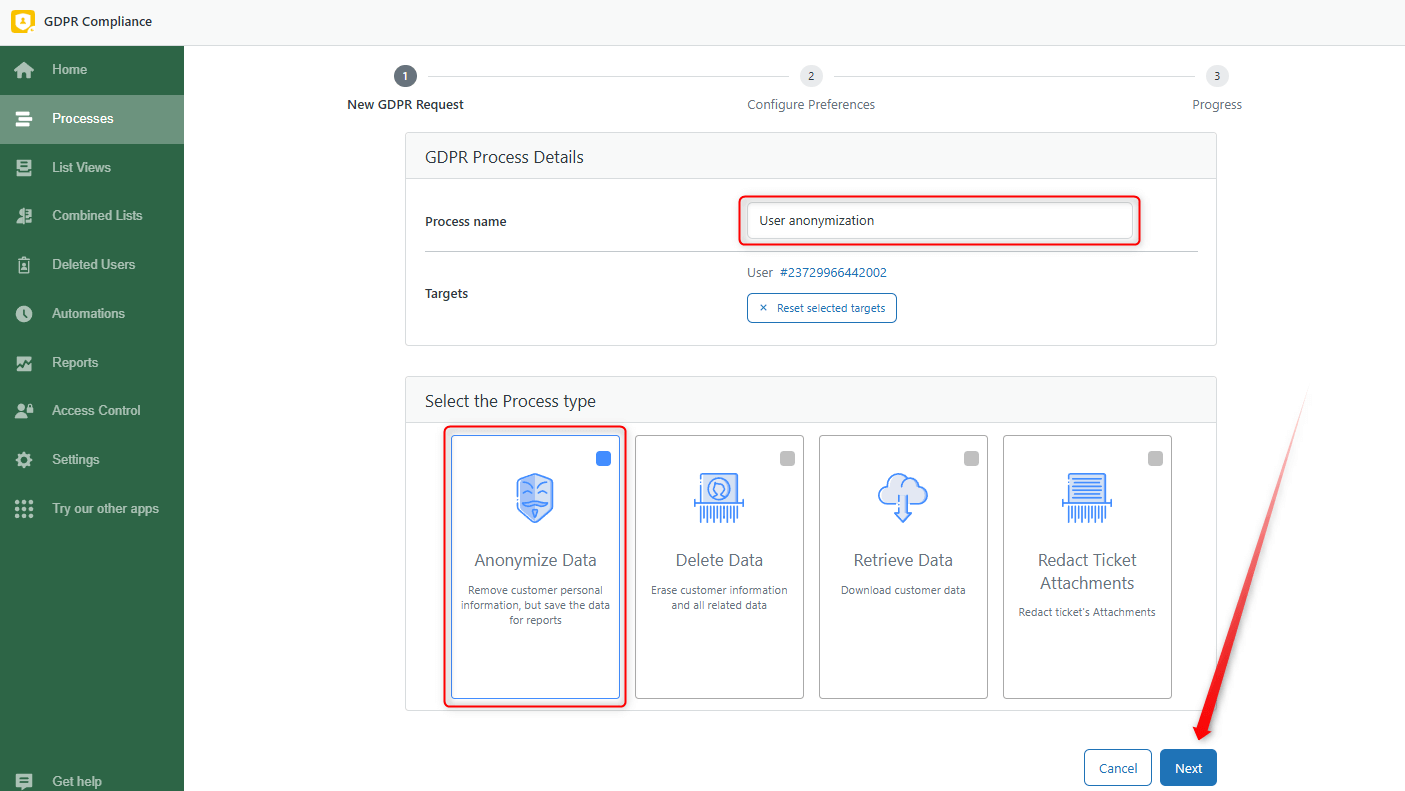Click the Deleted Users icon in sidebar
1405x791 pixels.
click(24, 265)
